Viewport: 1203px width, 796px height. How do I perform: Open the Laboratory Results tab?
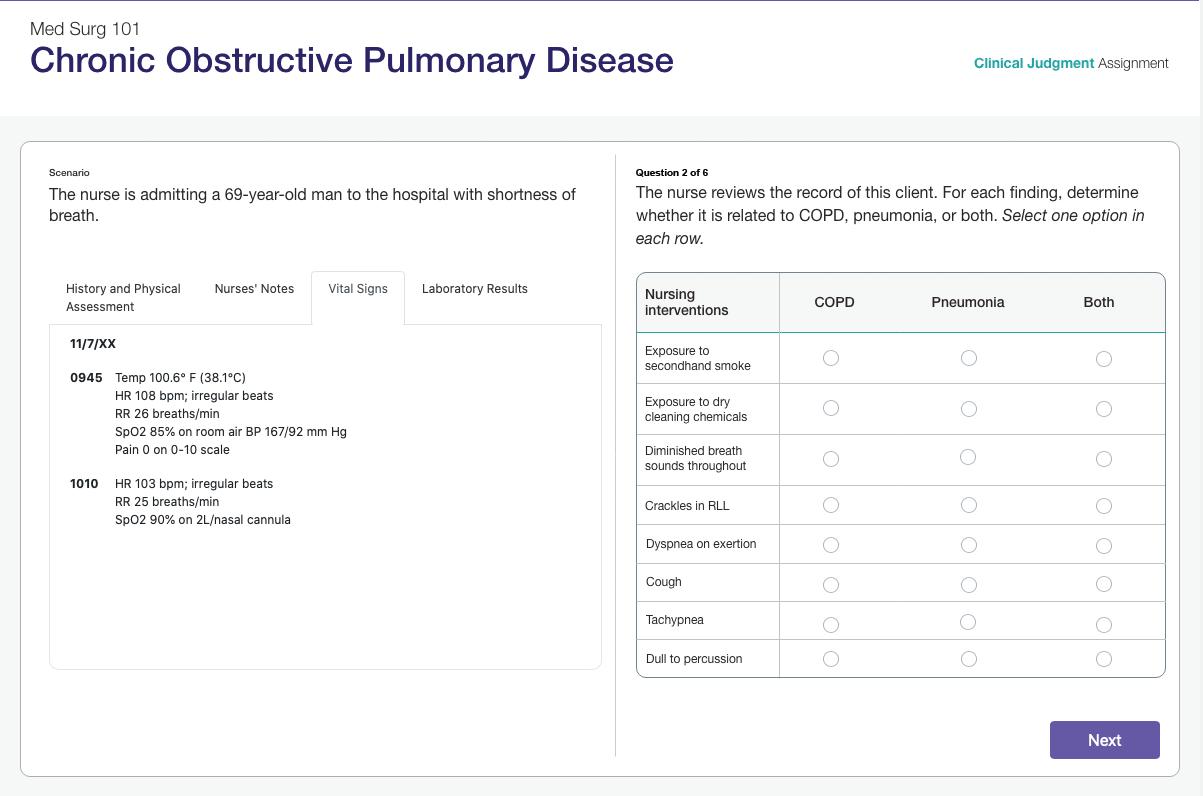(x=475, y=289)
